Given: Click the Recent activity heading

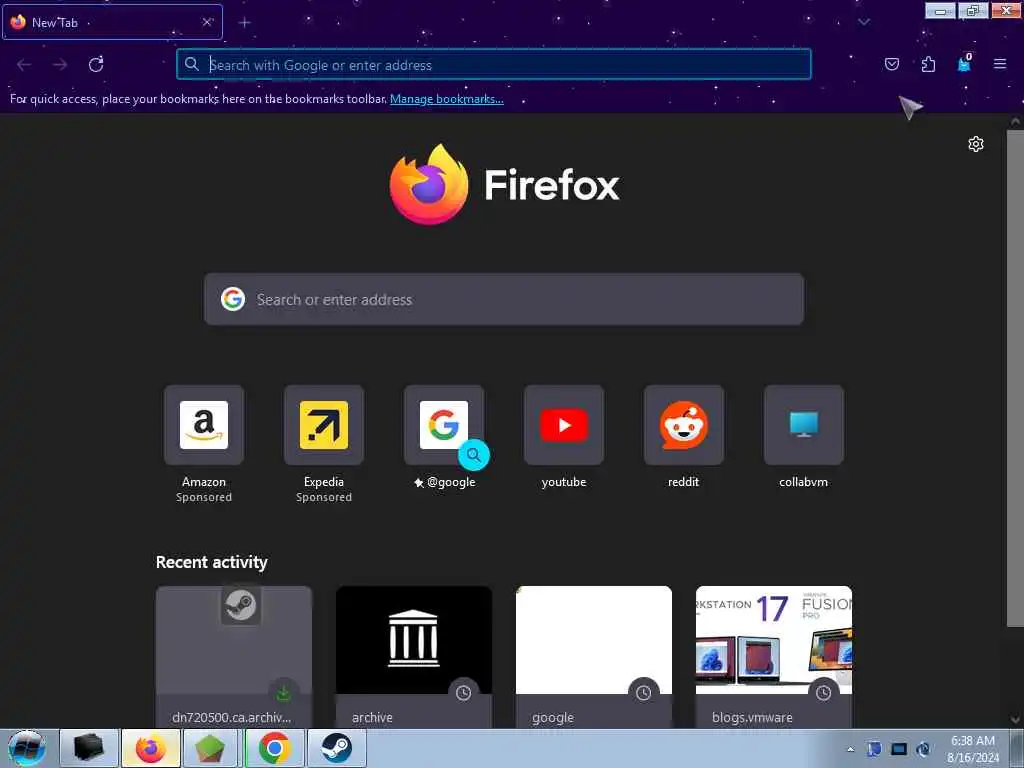Looking at the screenshot, I should tap(212, 562).
